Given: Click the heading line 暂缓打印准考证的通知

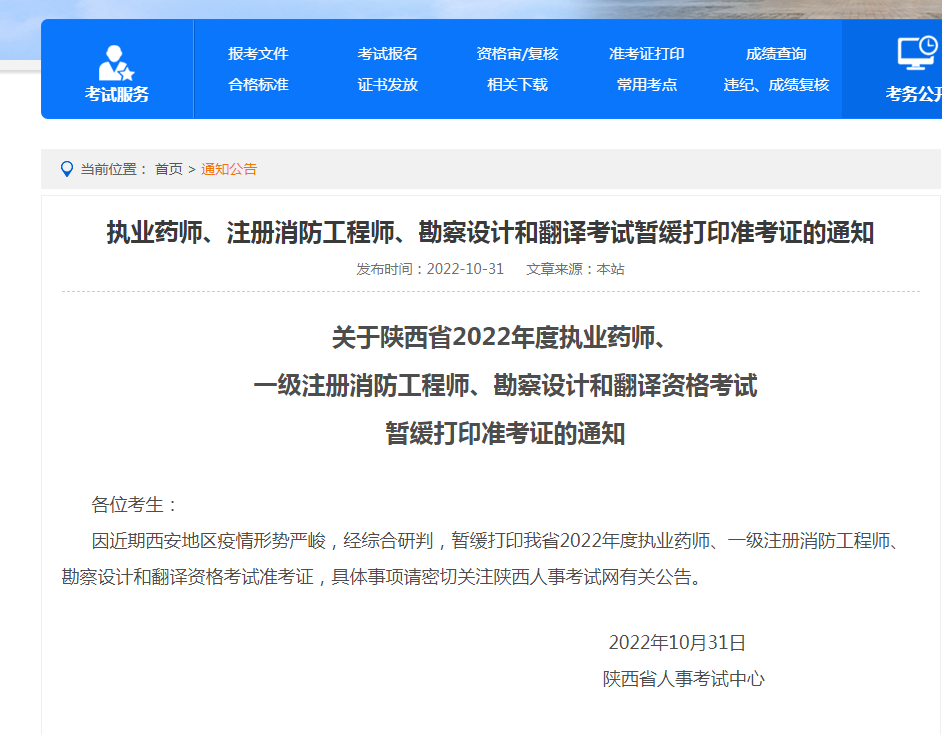Looking at the screenshot, I should pyautogui.click(x=505, y=433).
